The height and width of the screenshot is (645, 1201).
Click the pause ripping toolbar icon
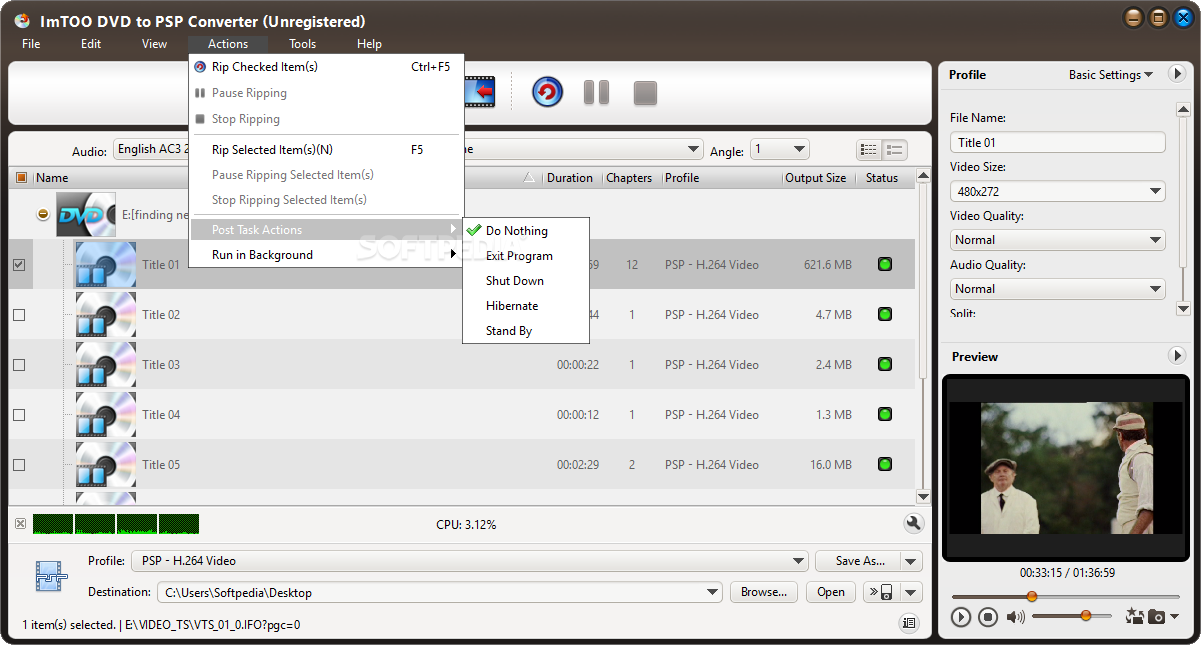click(x=597, y=92)
